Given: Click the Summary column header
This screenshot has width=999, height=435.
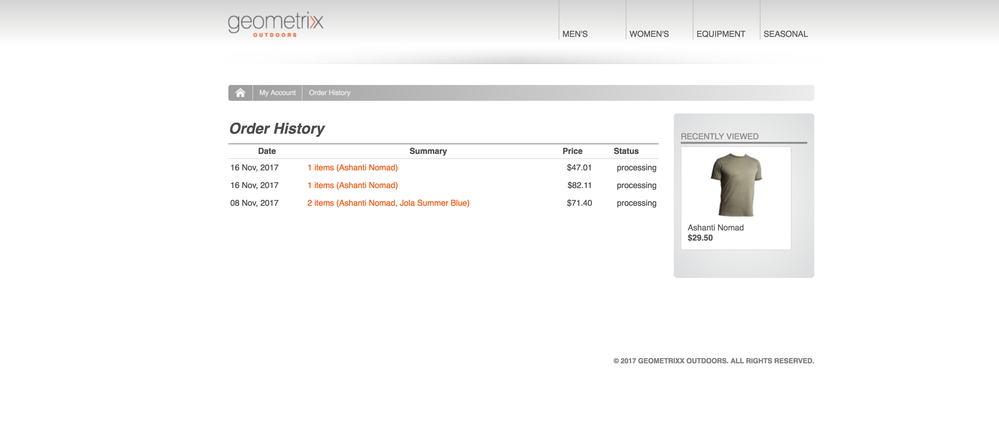Looking at the screenshot, I should coord(428,151).
